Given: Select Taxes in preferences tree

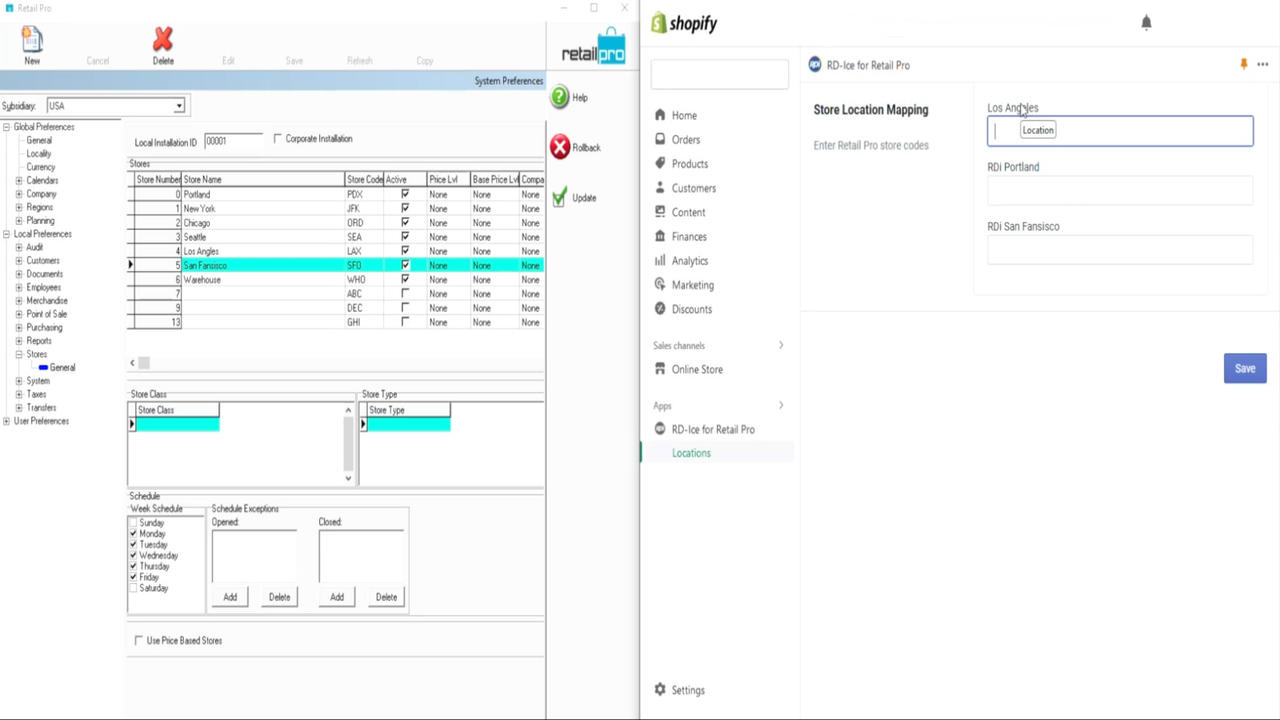Looking at the screenshot, I should [x=37, y=394].
